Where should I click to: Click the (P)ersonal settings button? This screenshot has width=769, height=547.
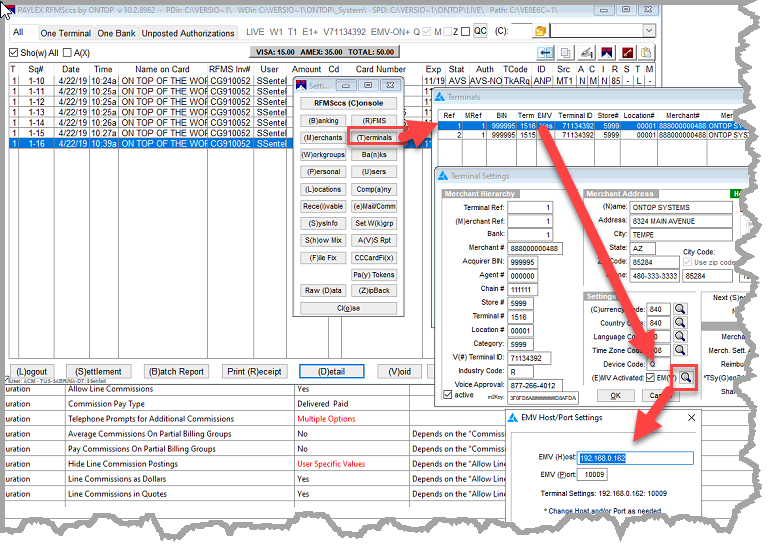click(x=323, y=172)
